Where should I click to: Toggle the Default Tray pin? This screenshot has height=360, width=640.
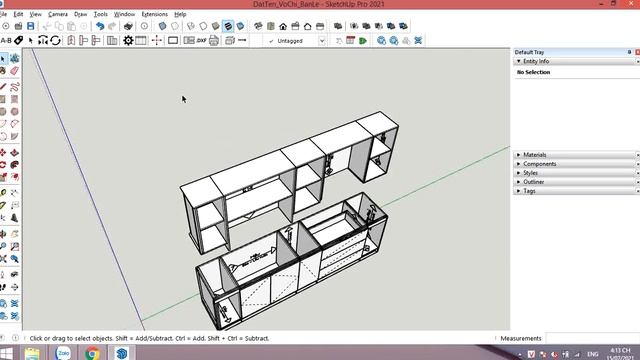629,52
